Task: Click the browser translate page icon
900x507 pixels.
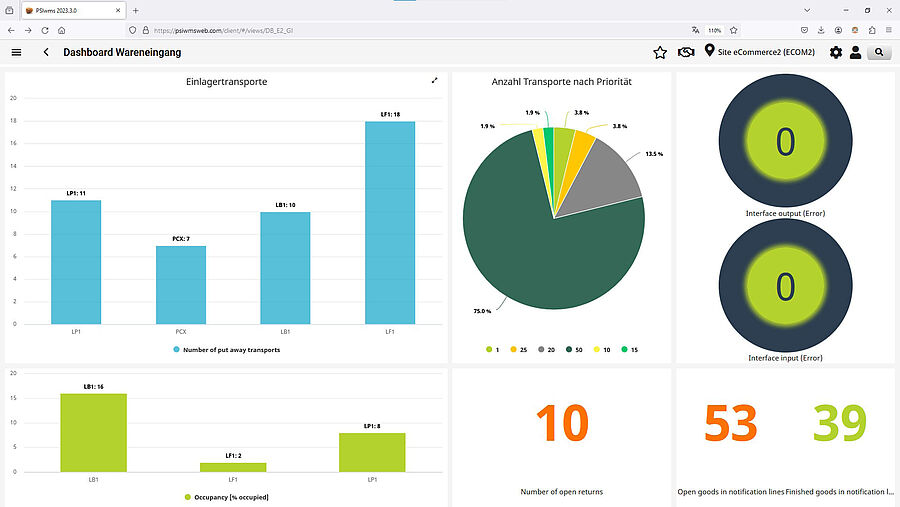Action: click(696, 30)
